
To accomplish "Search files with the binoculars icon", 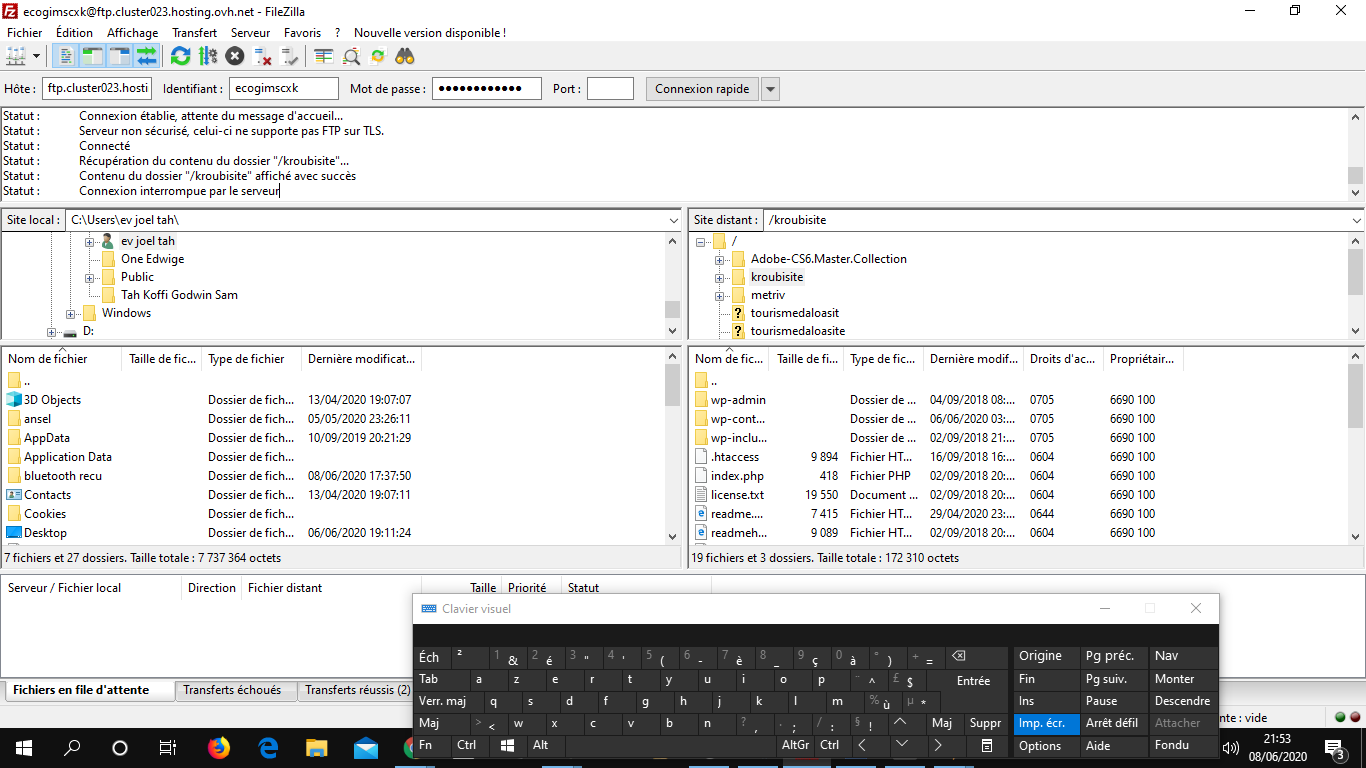I will [x=405, y=56].
